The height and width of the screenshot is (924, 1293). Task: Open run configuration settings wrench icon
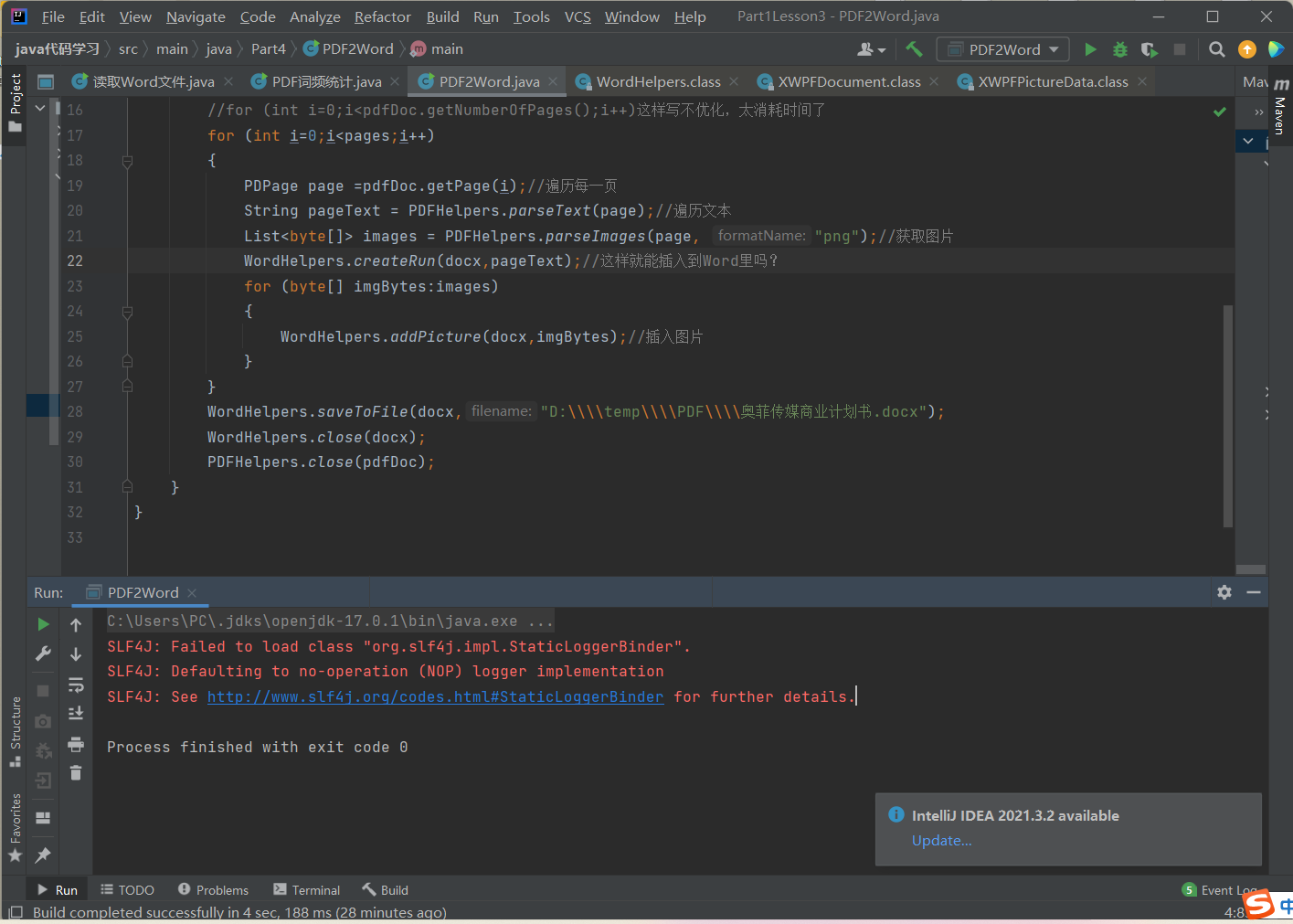pos(42,653)
